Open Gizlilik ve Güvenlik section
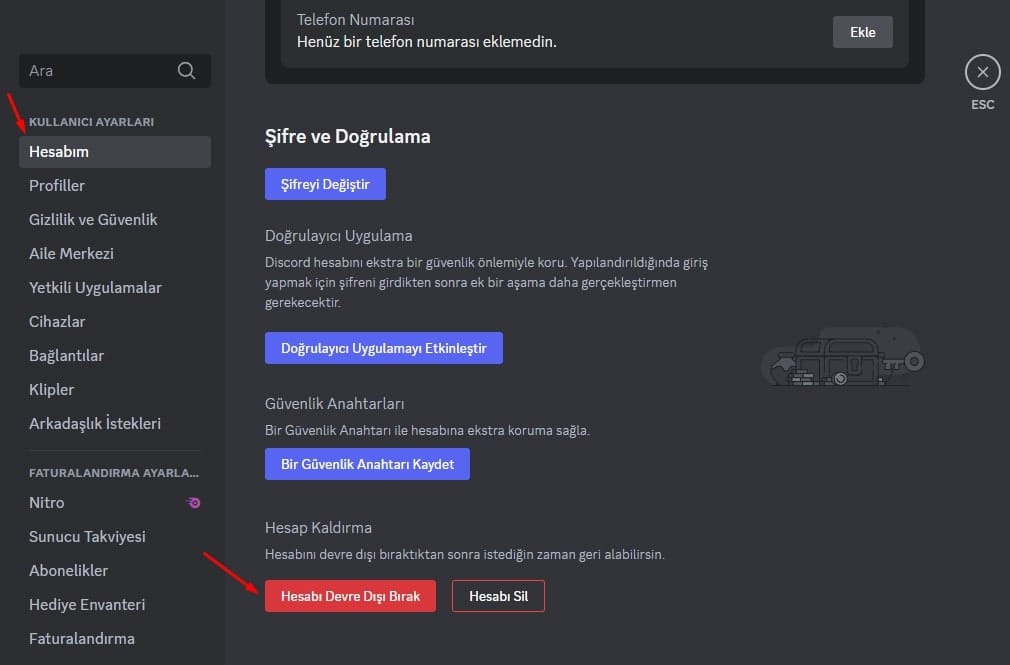 tap(93, 220)
